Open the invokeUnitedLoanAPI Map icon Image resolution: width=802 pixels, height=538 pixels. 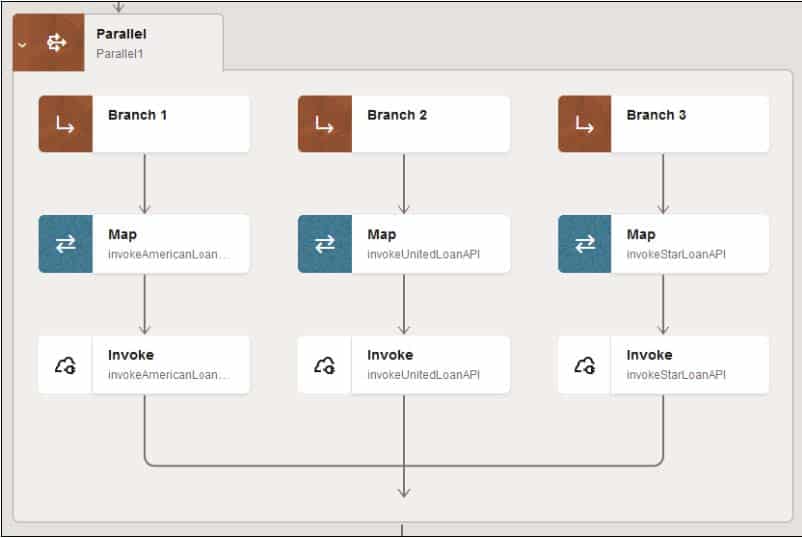pos(325,244)
